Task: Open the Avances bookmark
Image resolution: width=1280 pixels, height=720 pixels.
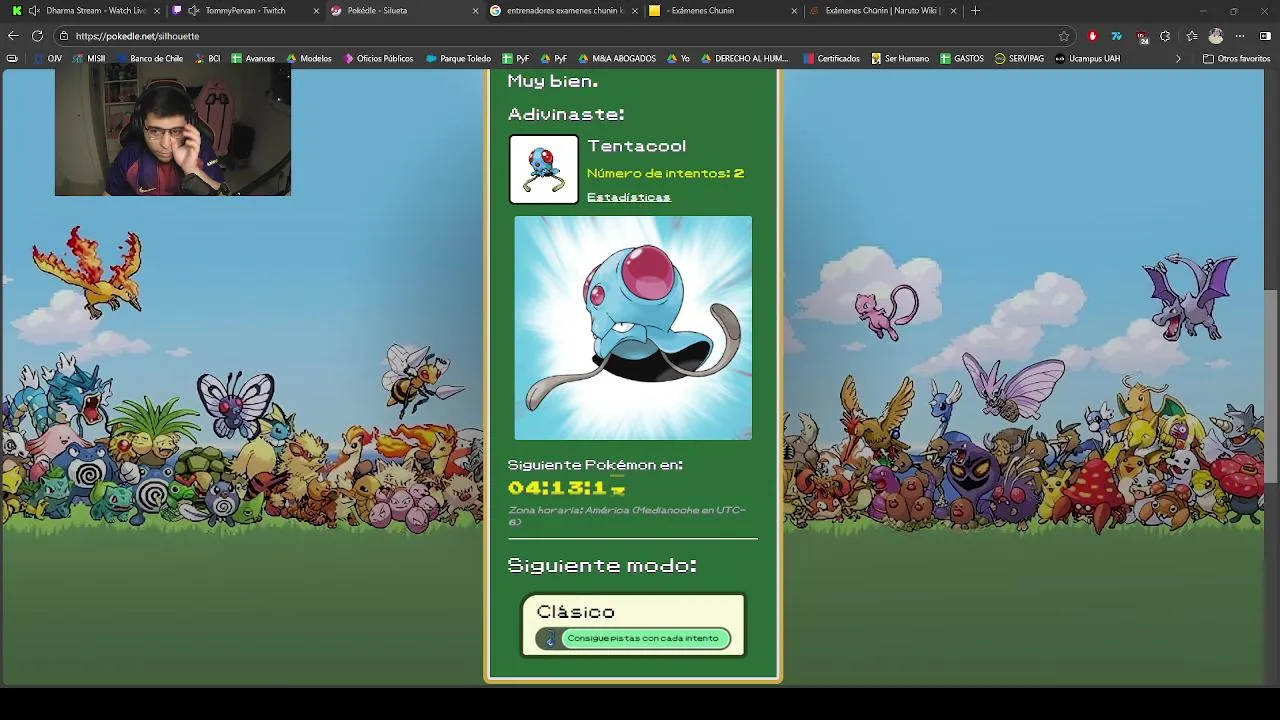Action: (253, 59)
